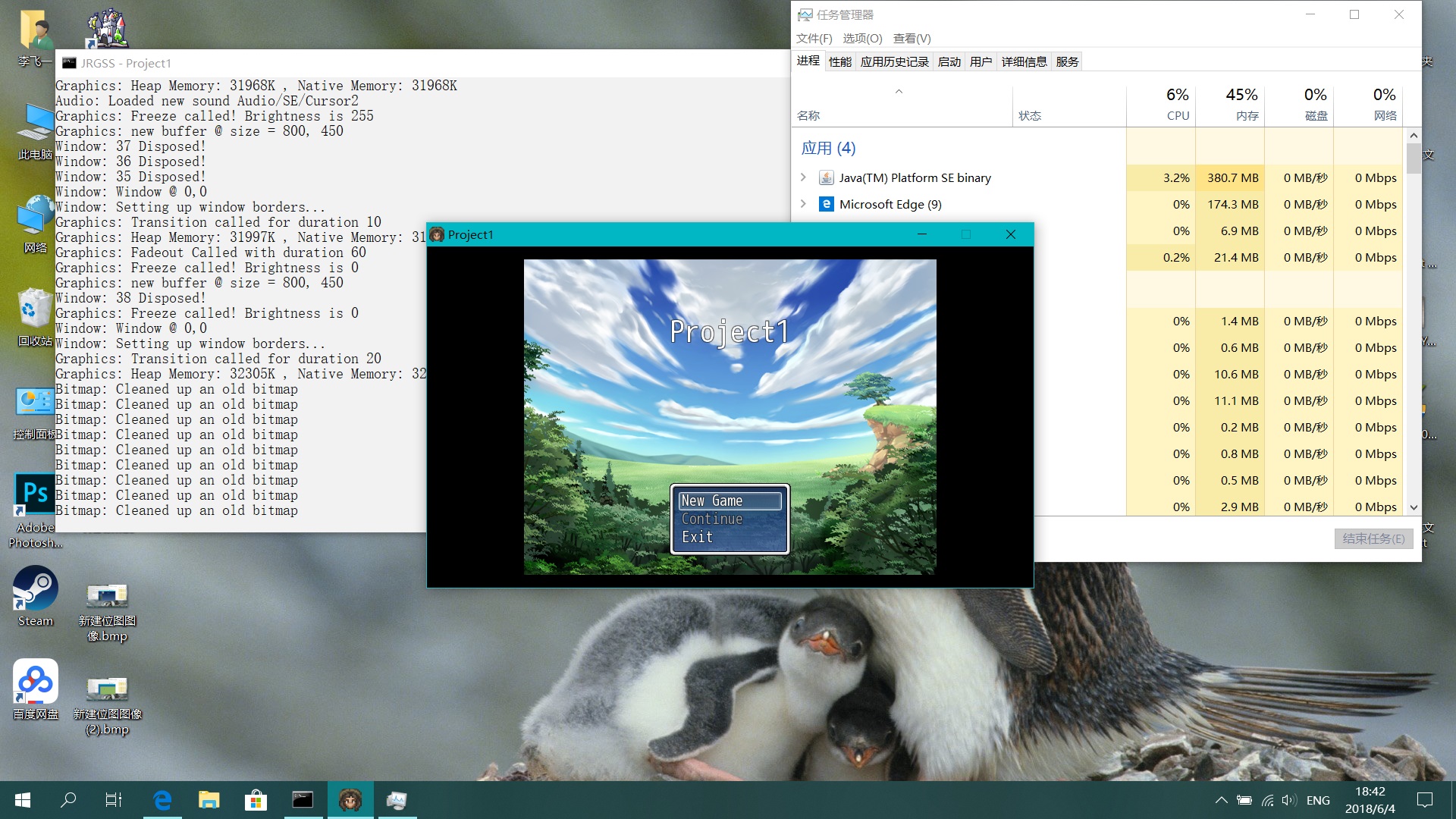
Task: Open the 新建位图图像 (2).bmp file icon
Action: point(108,706)
